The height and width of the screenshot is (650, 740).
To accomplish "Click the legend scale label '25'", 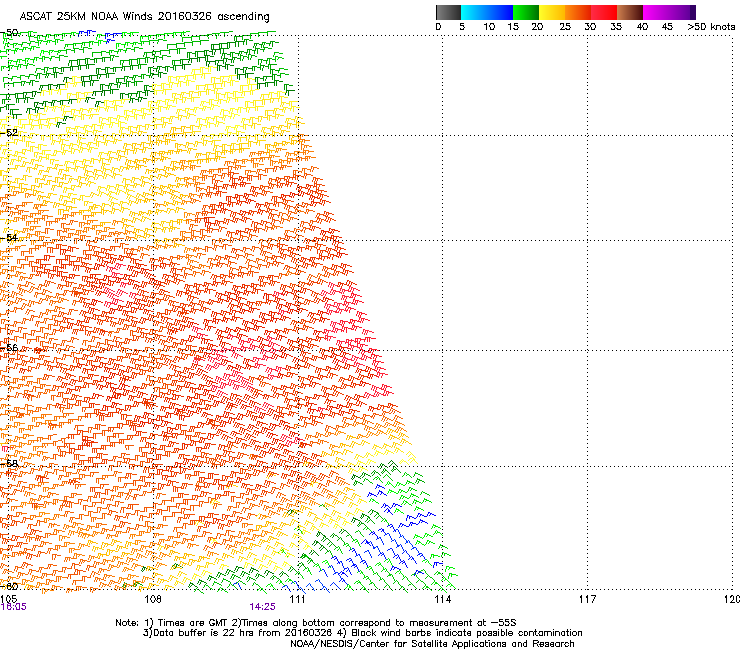I will pyautogui.click(x=565, y=27).
